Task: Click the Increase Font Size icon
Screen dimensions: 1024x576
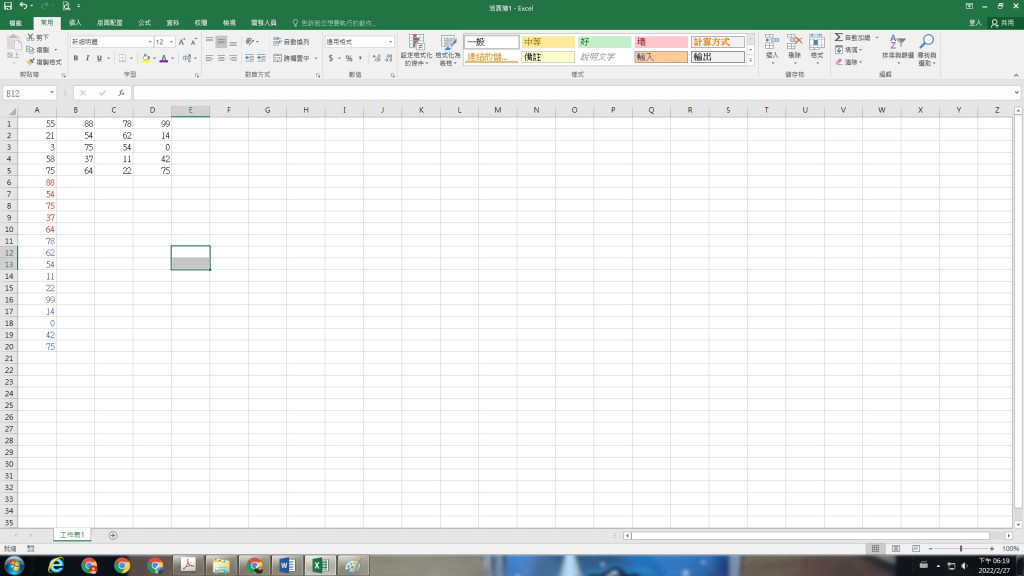Action: click(x=182, y=42)
